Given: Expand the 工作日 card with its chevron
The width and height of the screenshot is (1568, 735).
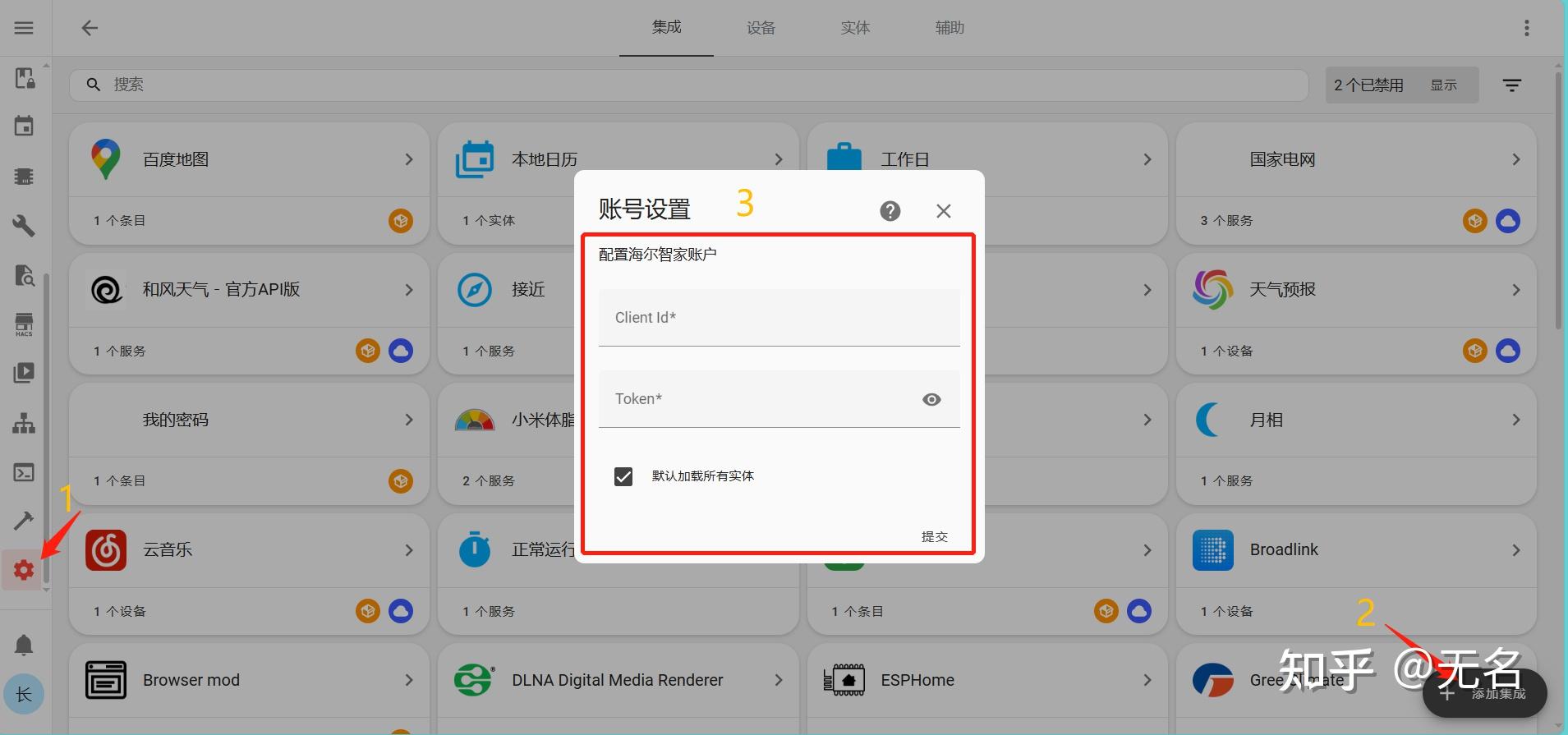Looking at the screenshot, I should [1147, 159].
